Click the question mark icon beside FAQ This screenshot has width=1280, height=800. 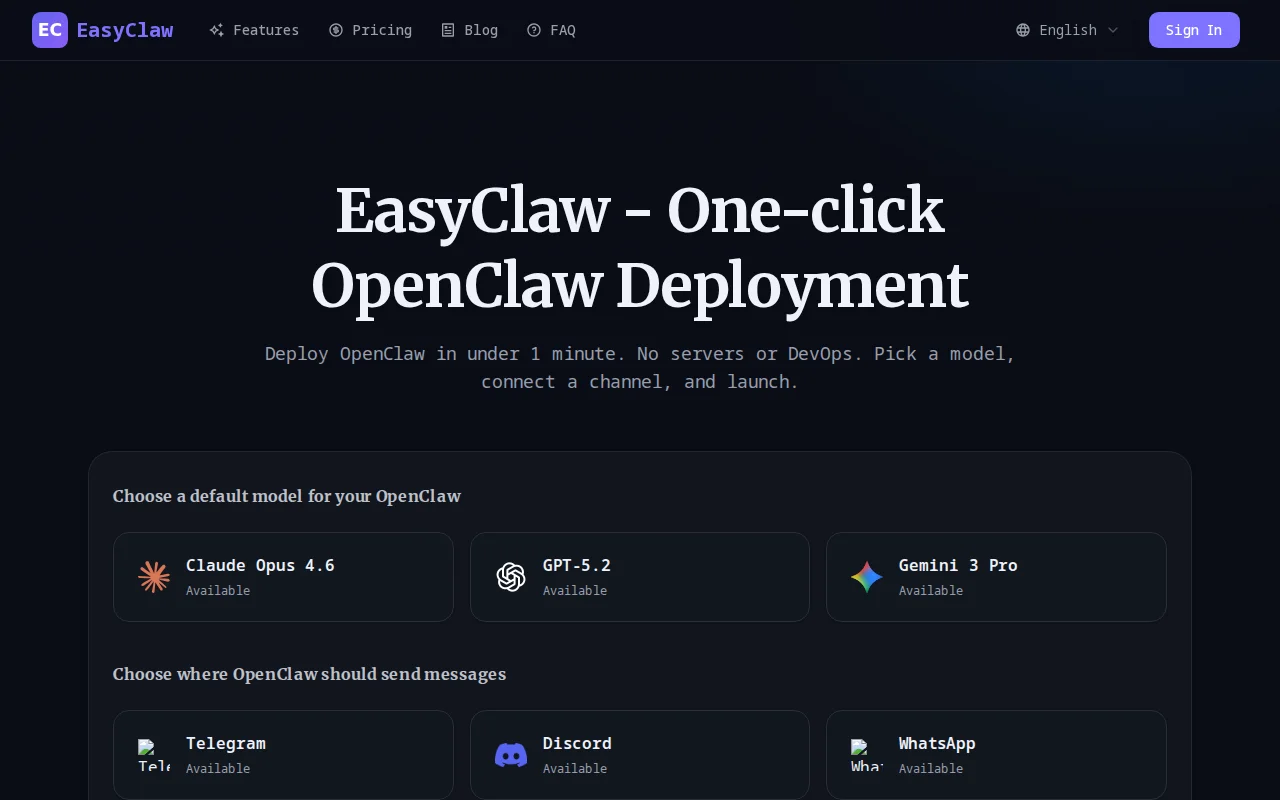tap(534, 30)
